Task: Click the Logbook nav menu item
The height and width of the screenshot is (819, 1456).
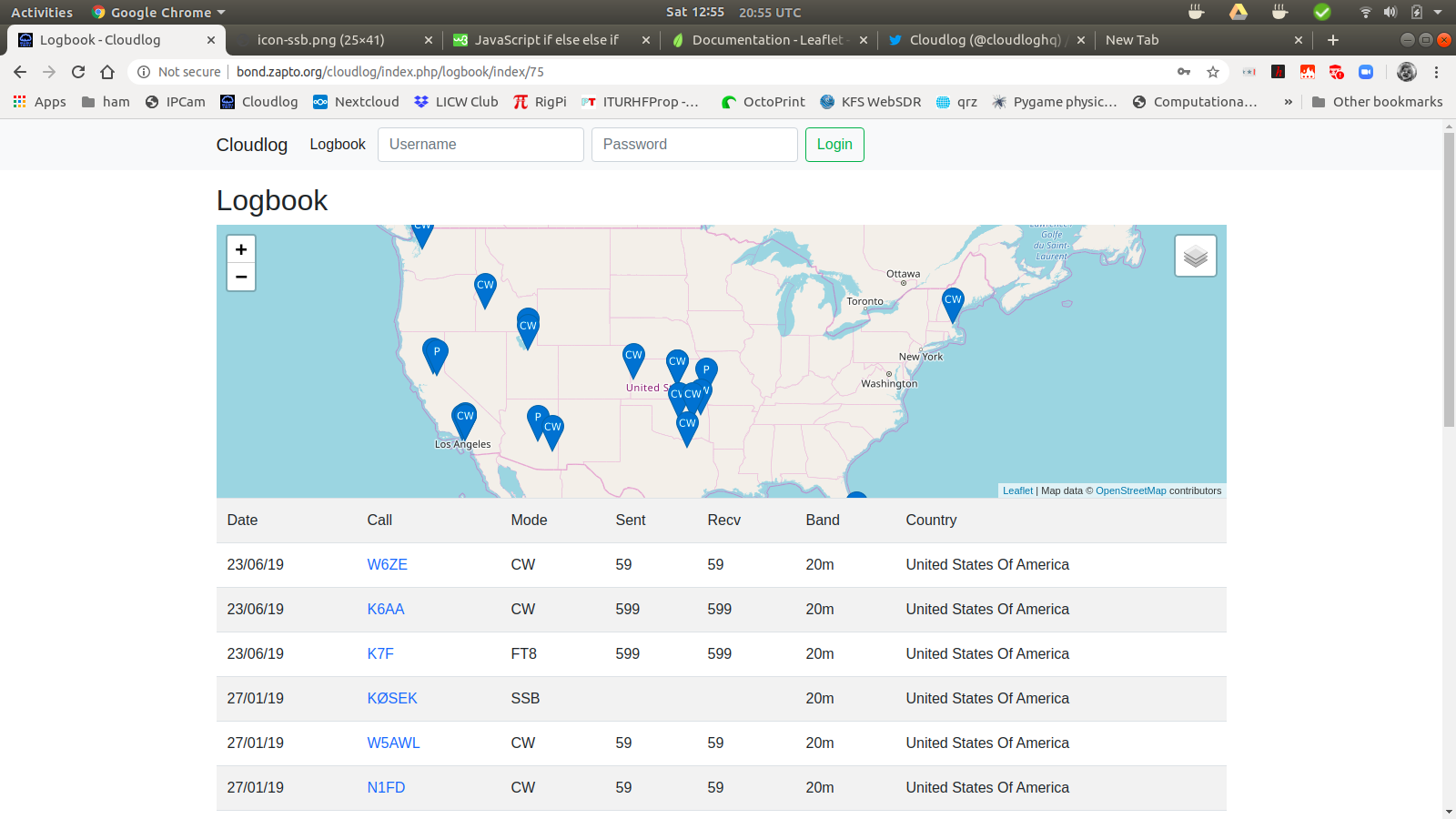Action: click(x=338, y=145)
